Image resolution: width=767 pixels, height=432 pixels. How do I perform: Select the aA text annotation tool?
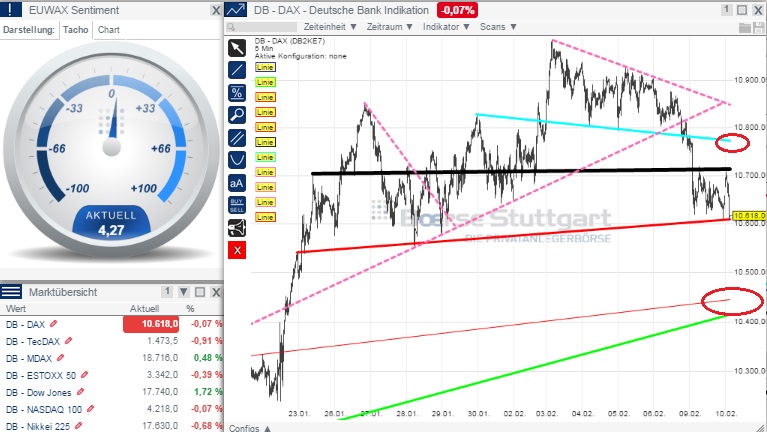[x=237, y=183]
